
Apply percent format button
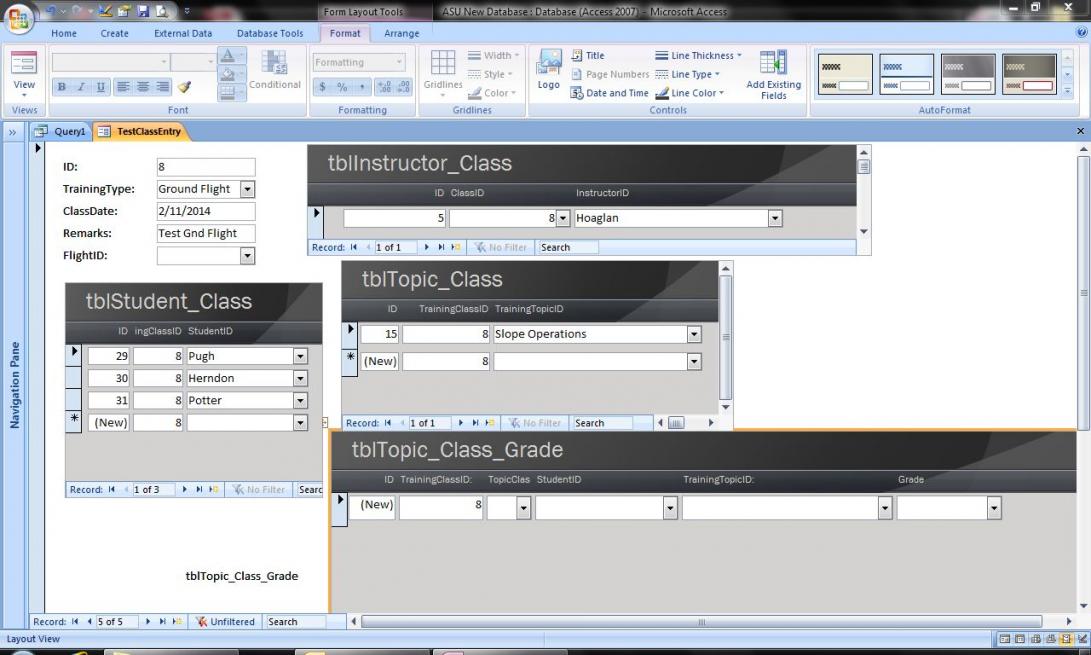(342, 87)
